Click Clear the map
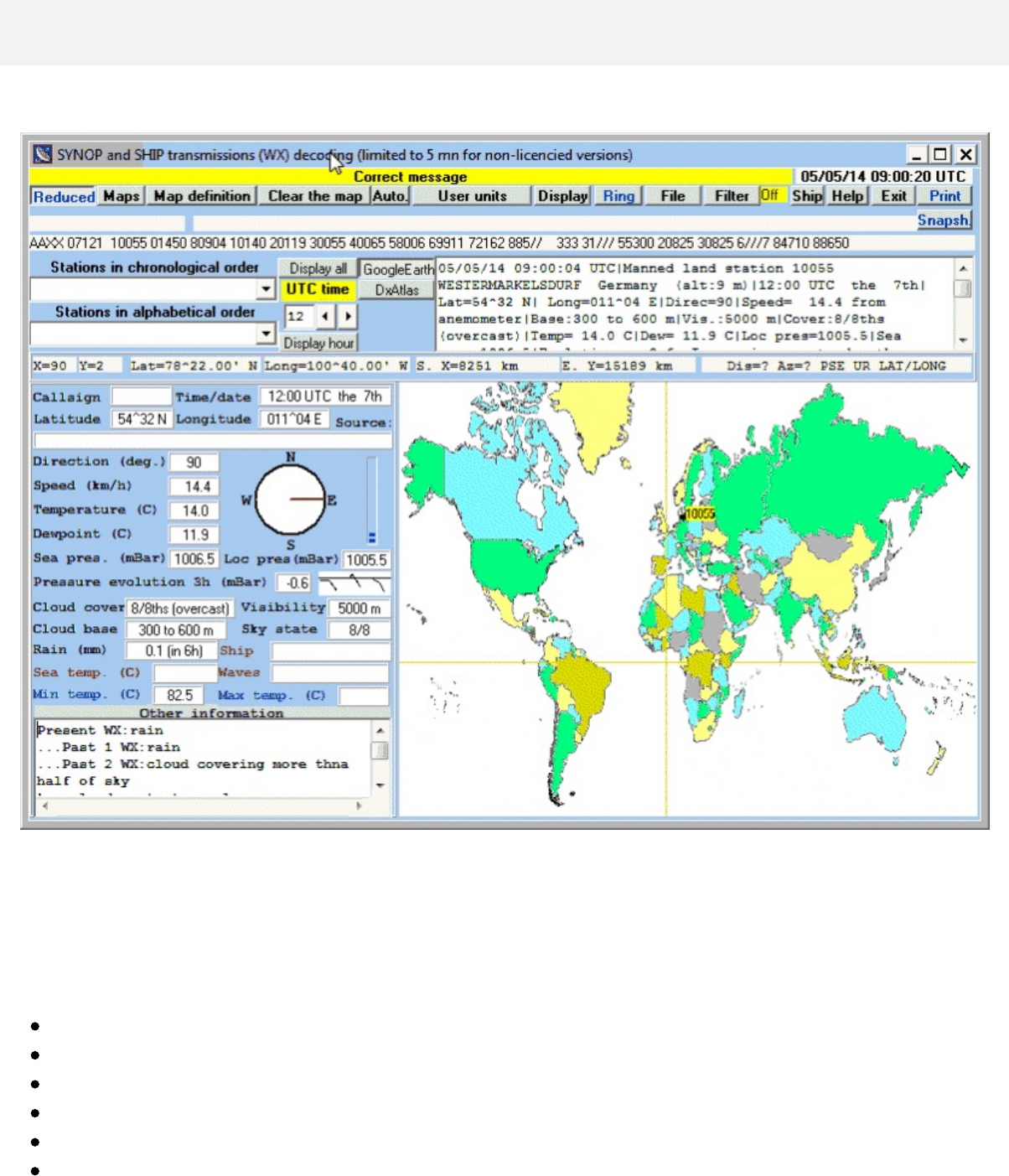 pyautogui.click(x=314, y=196)
